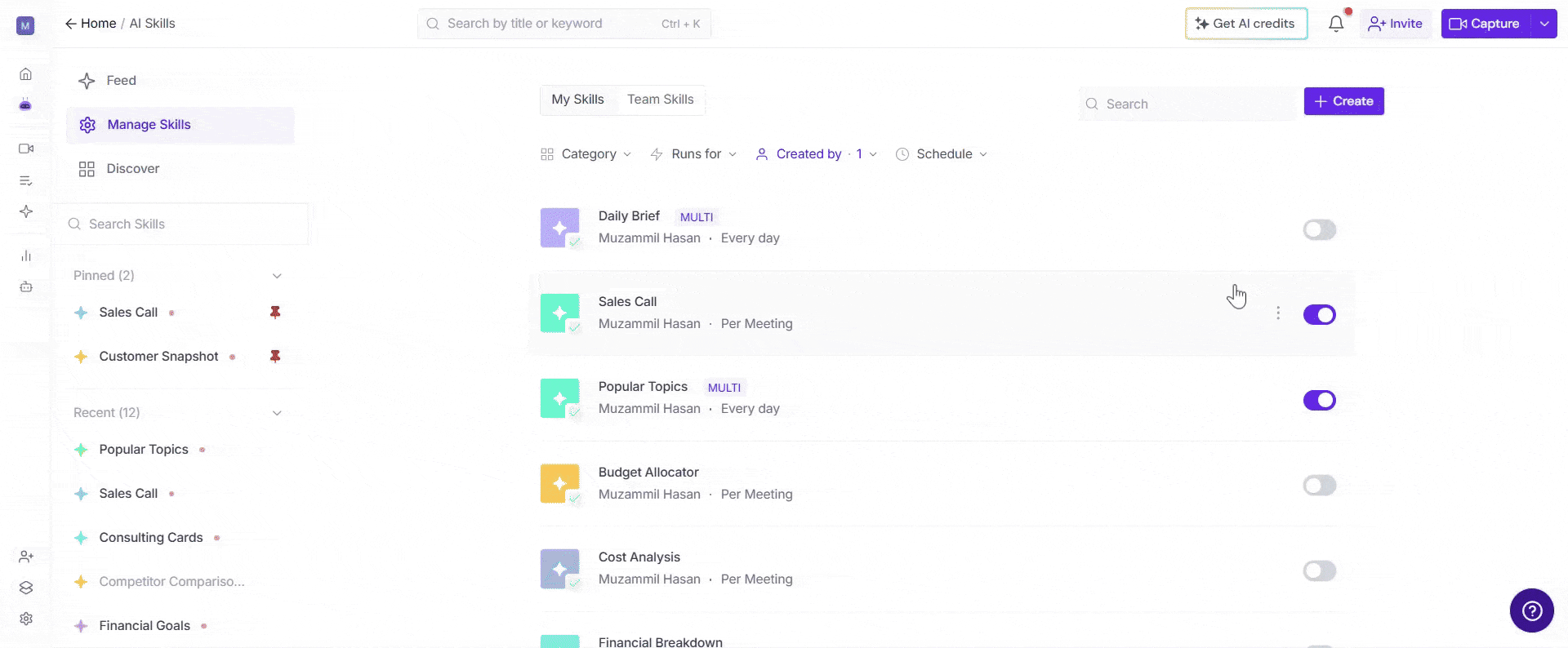Open the settings gear in left rail
This screenshot has width=1568, height=648.
pyautogui.click(x=26, y=619)
